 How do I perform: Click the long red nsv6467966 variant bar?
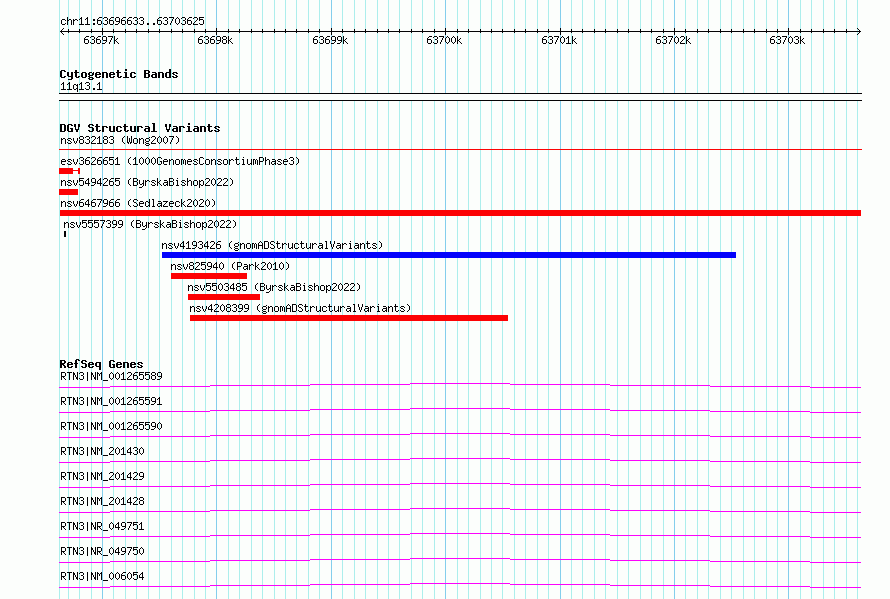460,213
